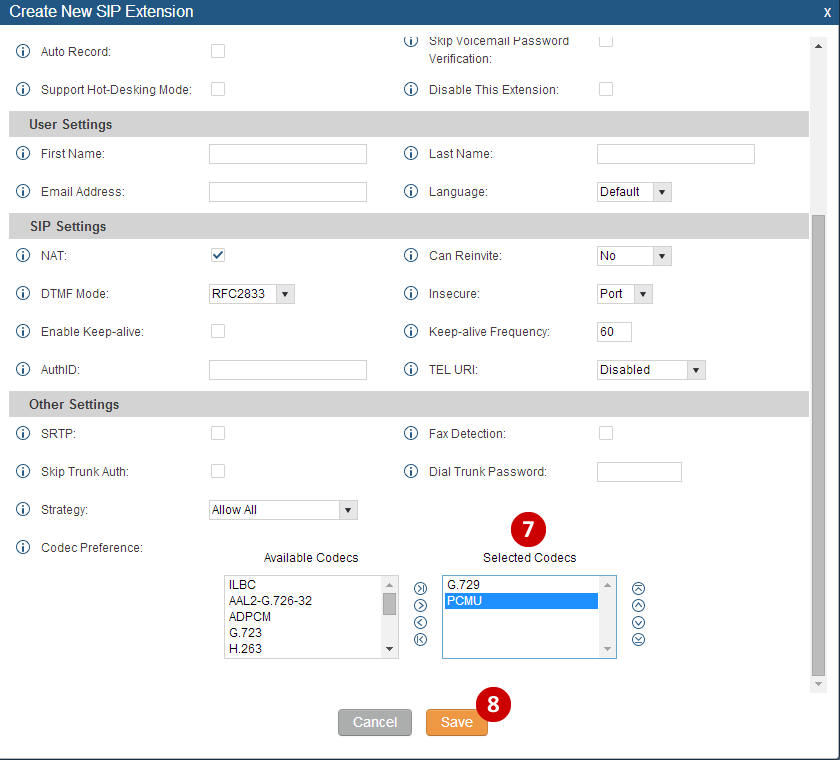Enable the SRTP checkbox
The height and width of the screenshot is (760, 840).
point(218,433)
